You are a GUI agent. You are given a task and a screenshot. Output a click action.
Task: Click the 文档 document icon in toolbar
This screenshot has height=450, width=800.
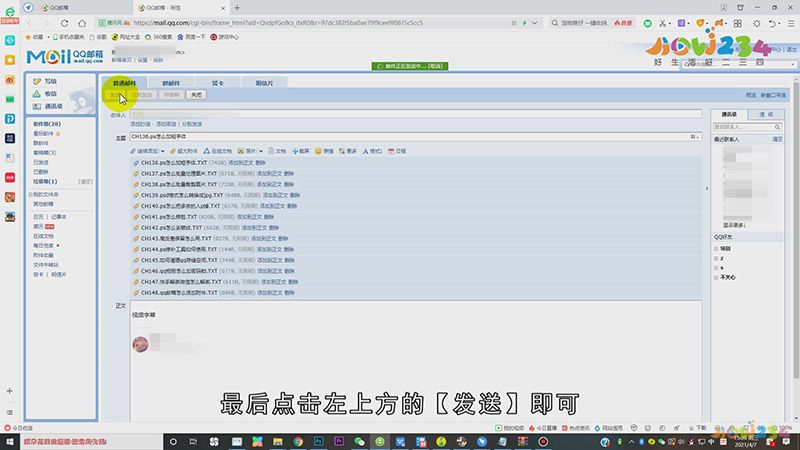pos(271,151)
